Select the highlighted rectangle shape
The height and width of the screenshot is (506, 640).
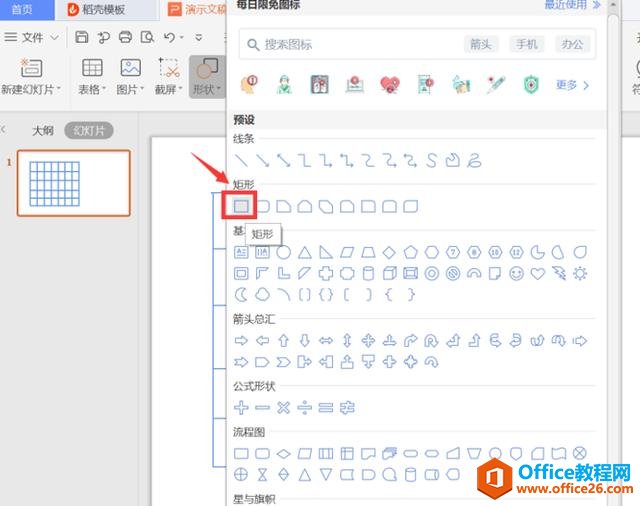[x=241, y=206]
